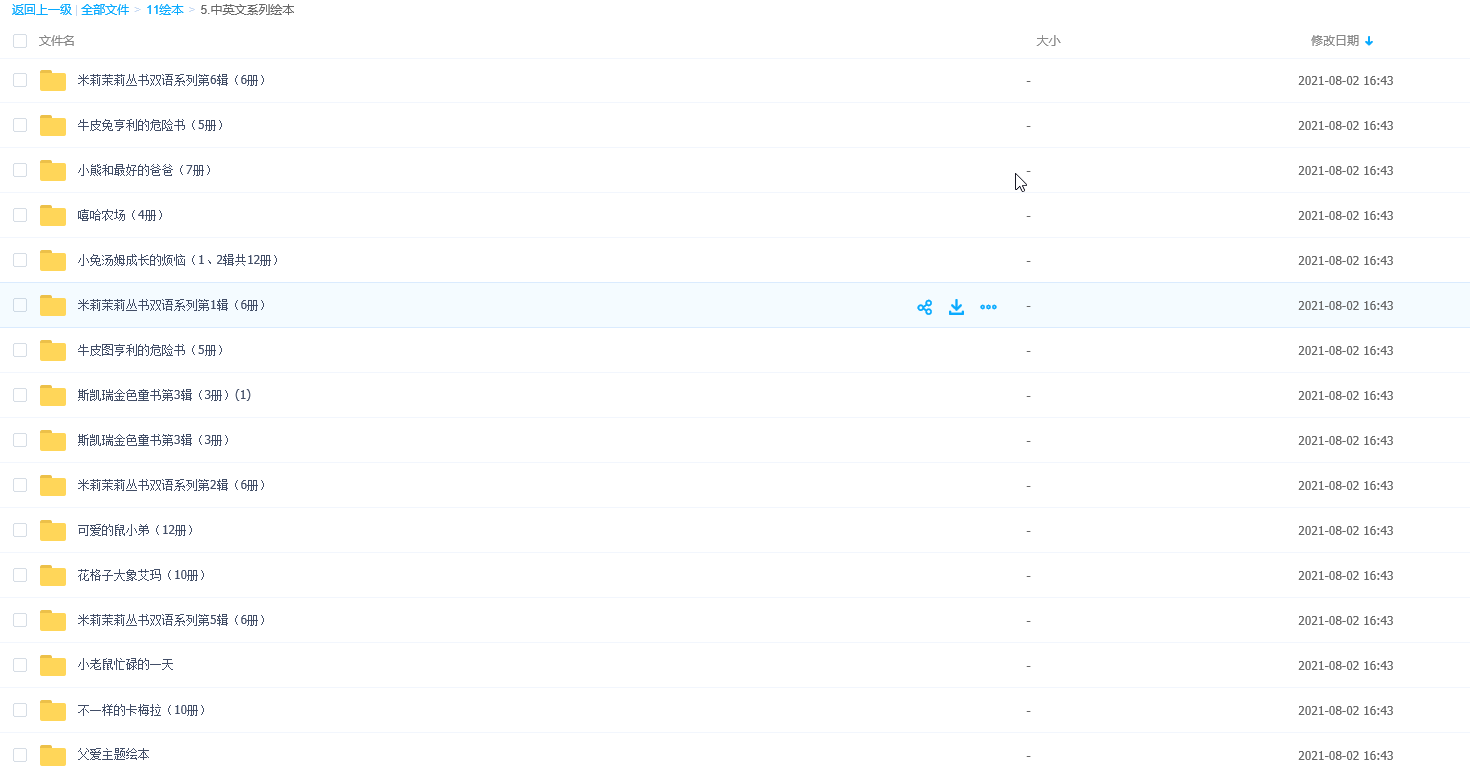The width and height of the screenshot is (1470, 773).
Task: Click folder icon for 嘻哈农场（4册）
Action: point(52,216)
